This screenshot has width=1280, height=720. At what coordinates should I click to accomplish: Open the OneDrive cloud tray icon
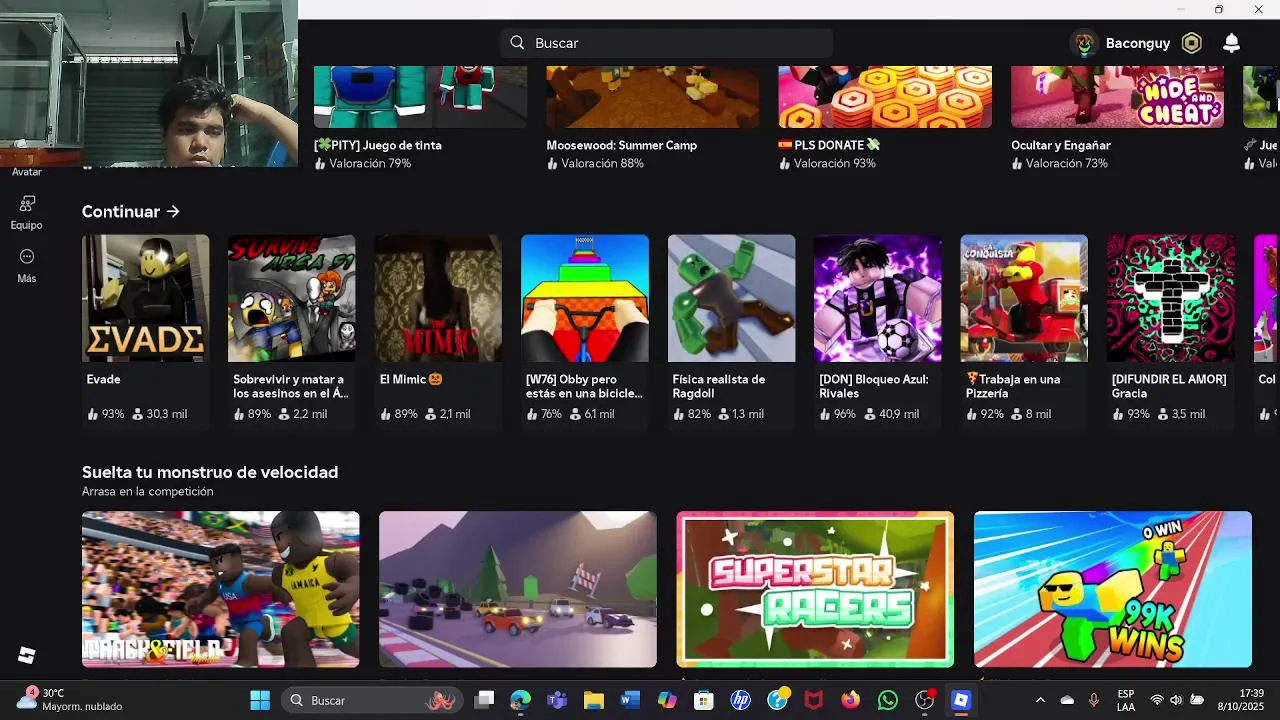1067,700
